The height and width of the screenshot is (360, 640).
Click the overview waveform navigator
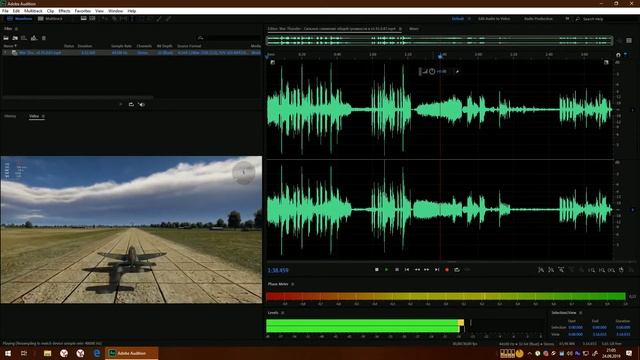point(440,40)
